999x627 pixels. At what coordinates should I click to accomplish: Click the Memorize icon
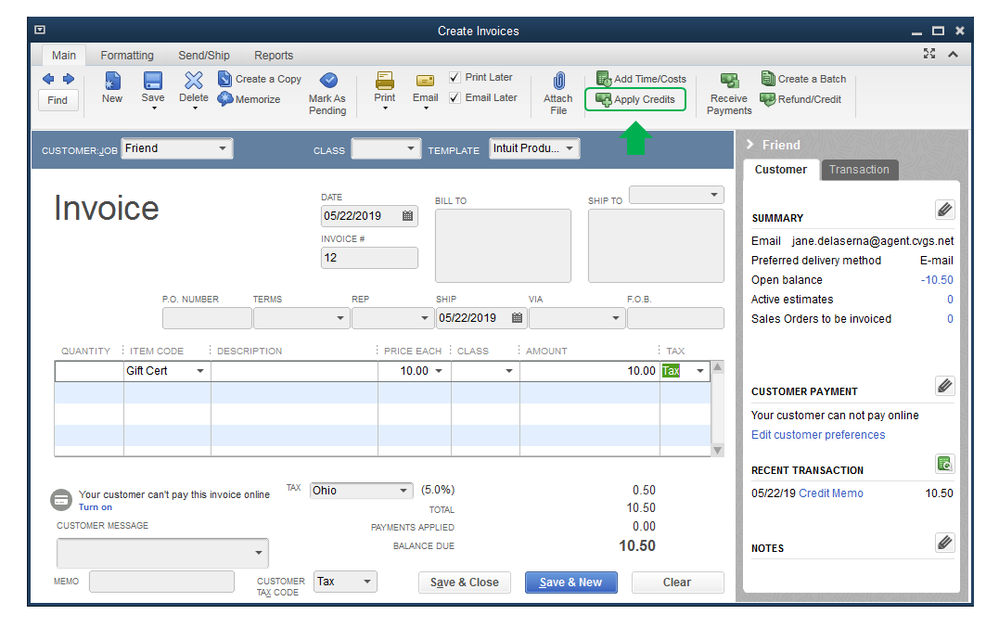tap(226, 99)
